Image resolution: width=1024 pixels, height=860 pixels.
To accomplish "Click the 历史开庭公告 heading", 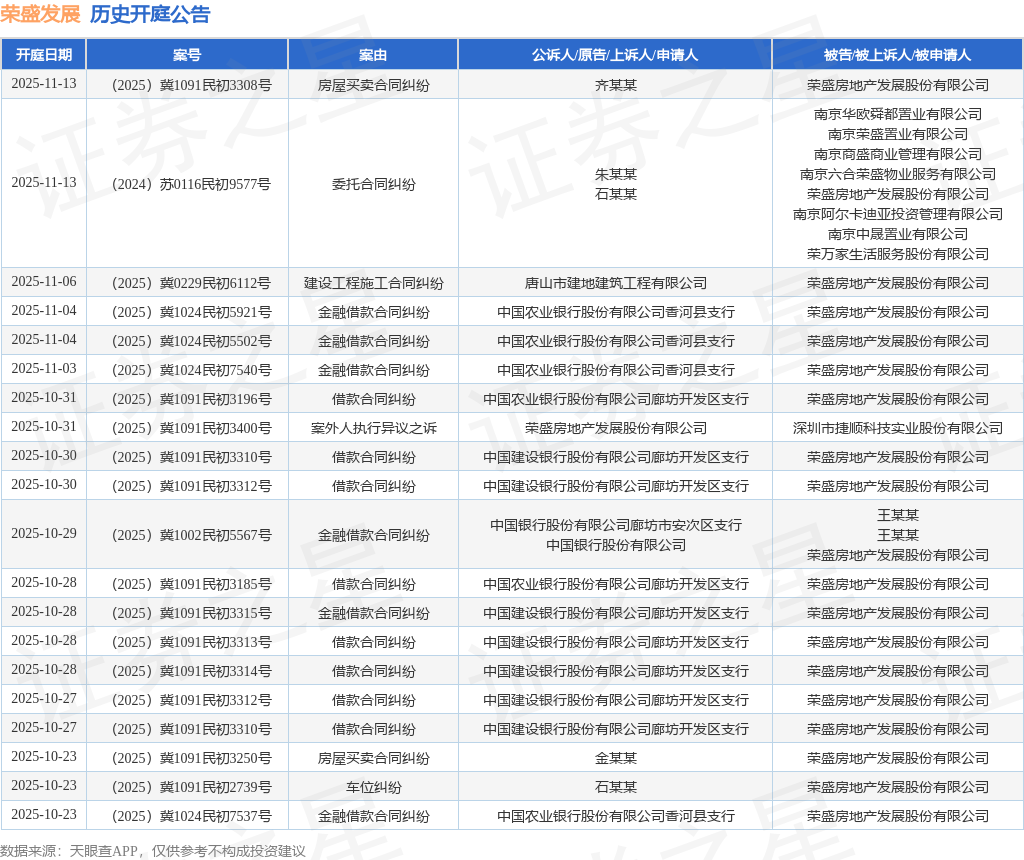I will coord(150,14).
